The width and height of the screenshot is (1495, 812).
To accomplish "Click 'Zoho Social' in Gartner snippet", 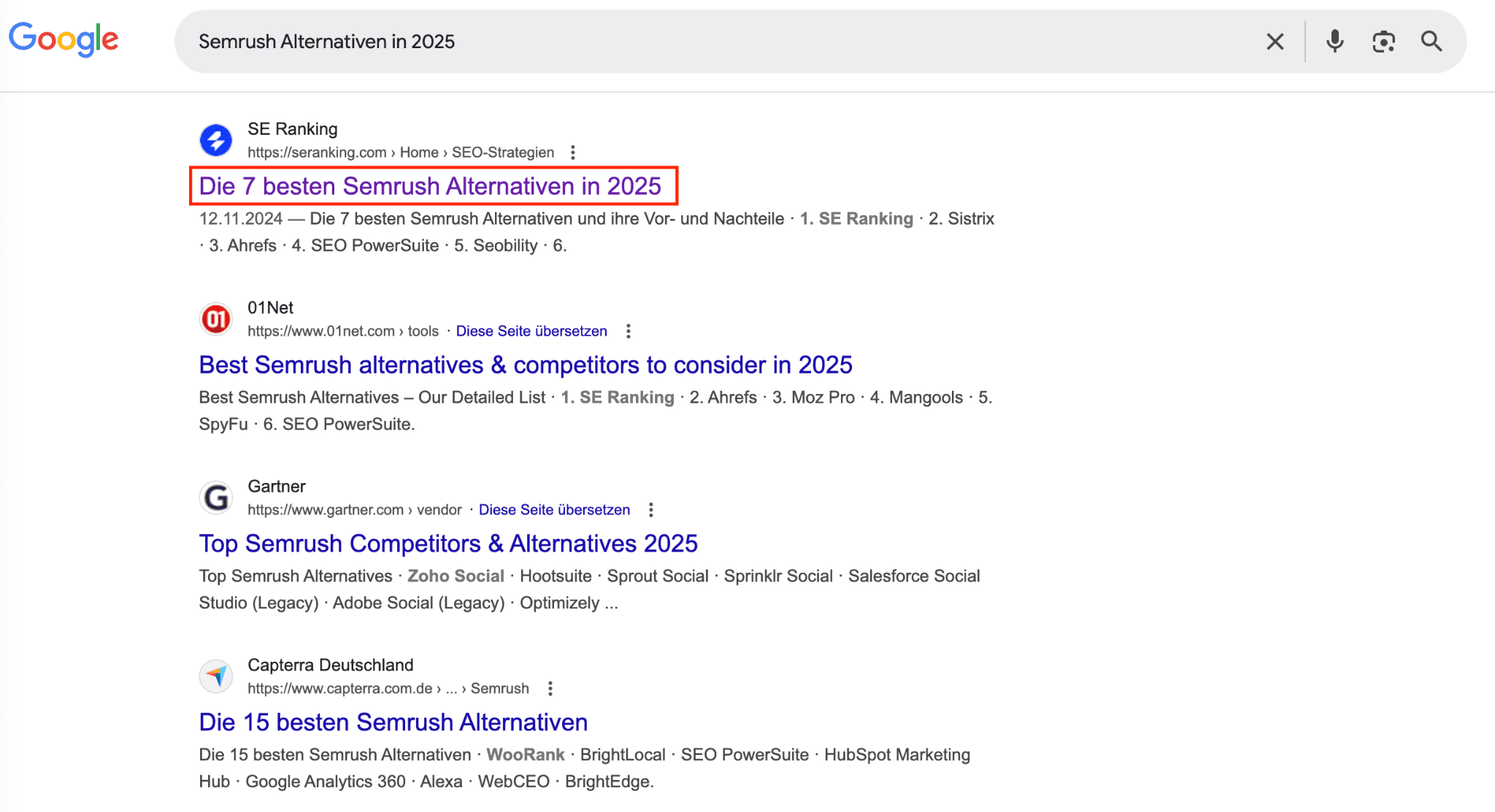I will (x=456, y=576).
